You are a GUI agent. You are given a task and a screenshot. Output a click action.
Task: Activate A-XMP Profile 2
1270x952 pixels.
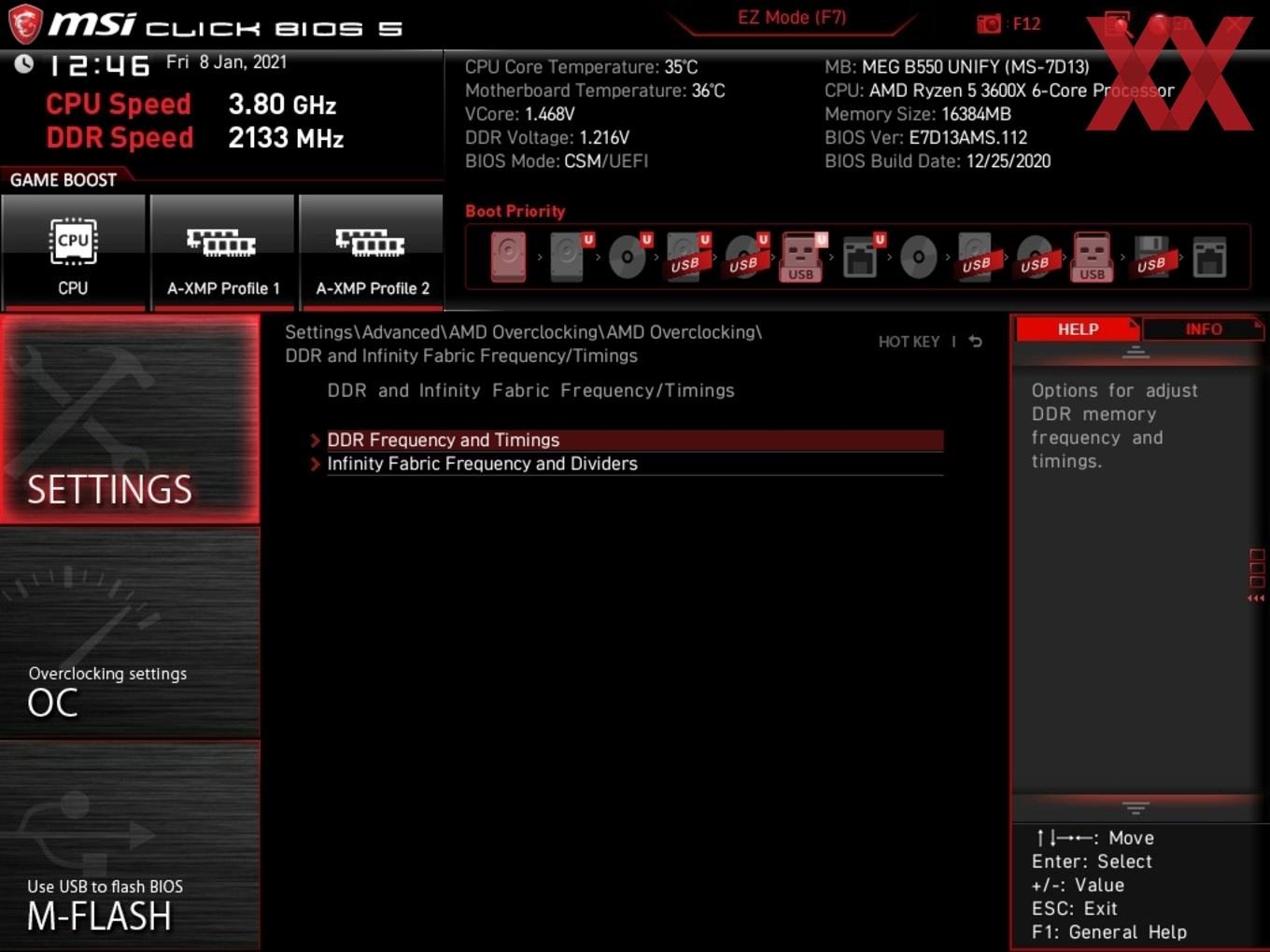coord(372,252)
